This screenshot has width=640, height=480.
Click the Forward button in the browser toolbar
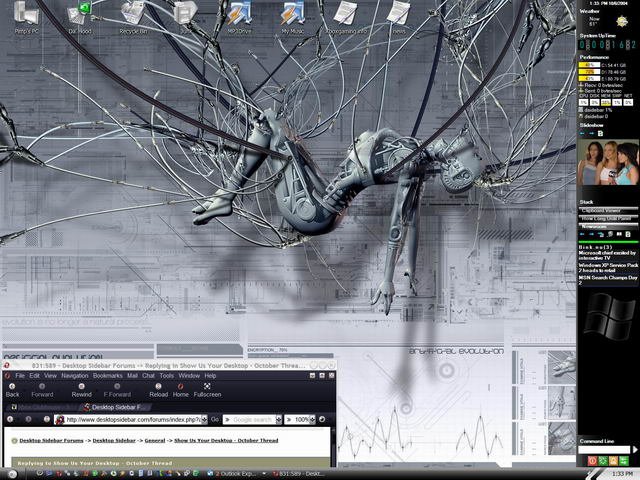click(x=42, y=390)
